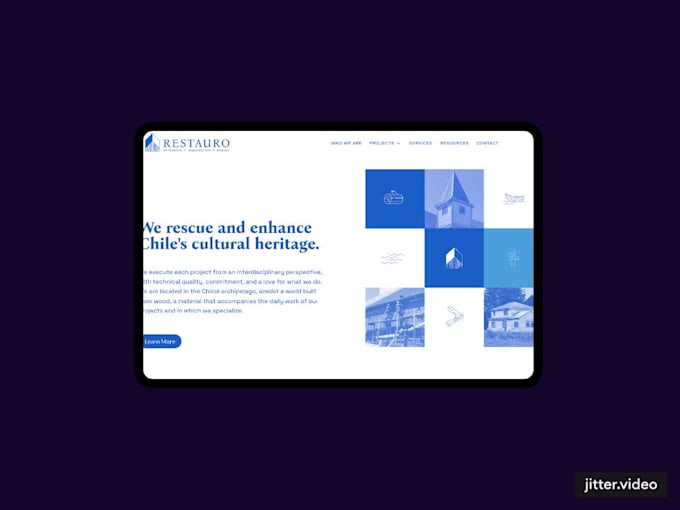Go to the Contact page
This screenshot has height=510, width=680.
tap(487, 143)
